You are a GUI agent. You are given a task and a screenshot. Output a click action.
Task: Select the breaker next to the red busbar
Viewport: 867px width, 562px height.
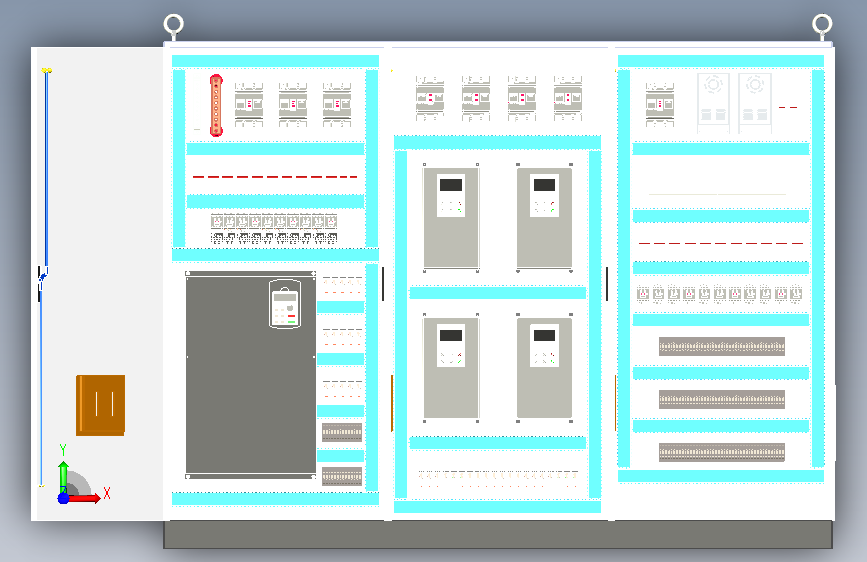click(249, 105)
